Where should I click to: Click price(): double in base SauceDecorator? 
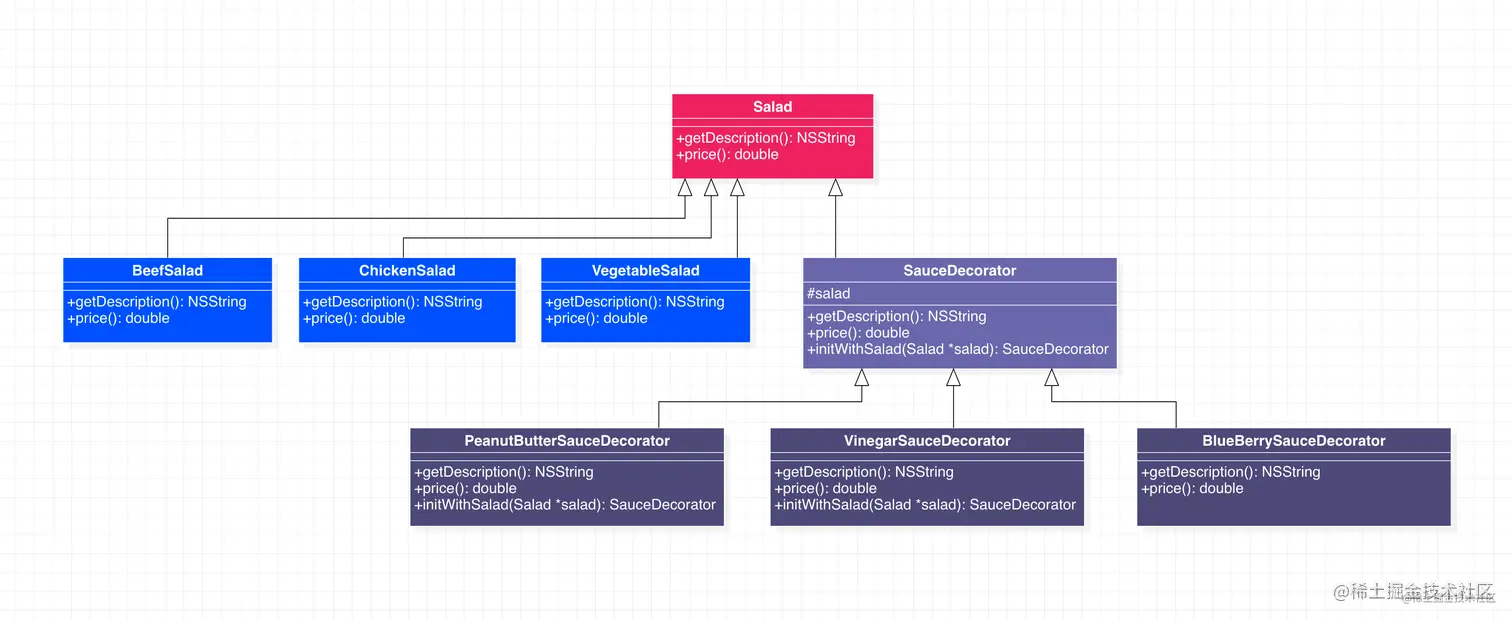click(858, 333)
